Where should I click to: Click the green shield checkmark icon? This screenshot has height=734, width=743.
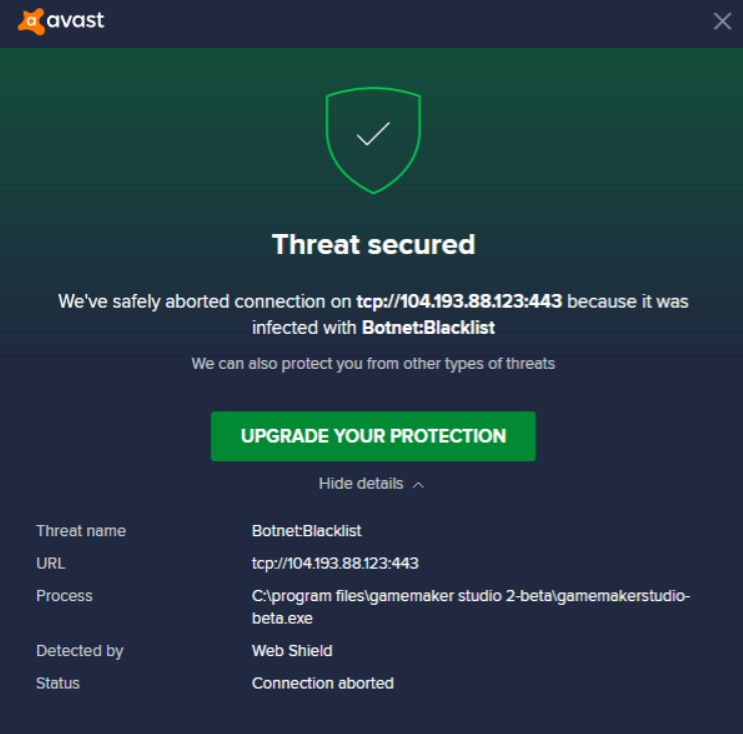[x=373, y=140]
